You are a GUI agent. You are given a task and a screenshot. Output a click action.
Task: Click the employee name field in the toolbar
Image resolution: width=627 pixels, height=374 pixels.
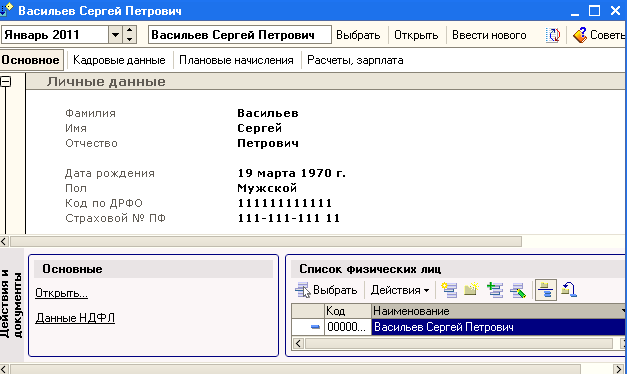240,35
